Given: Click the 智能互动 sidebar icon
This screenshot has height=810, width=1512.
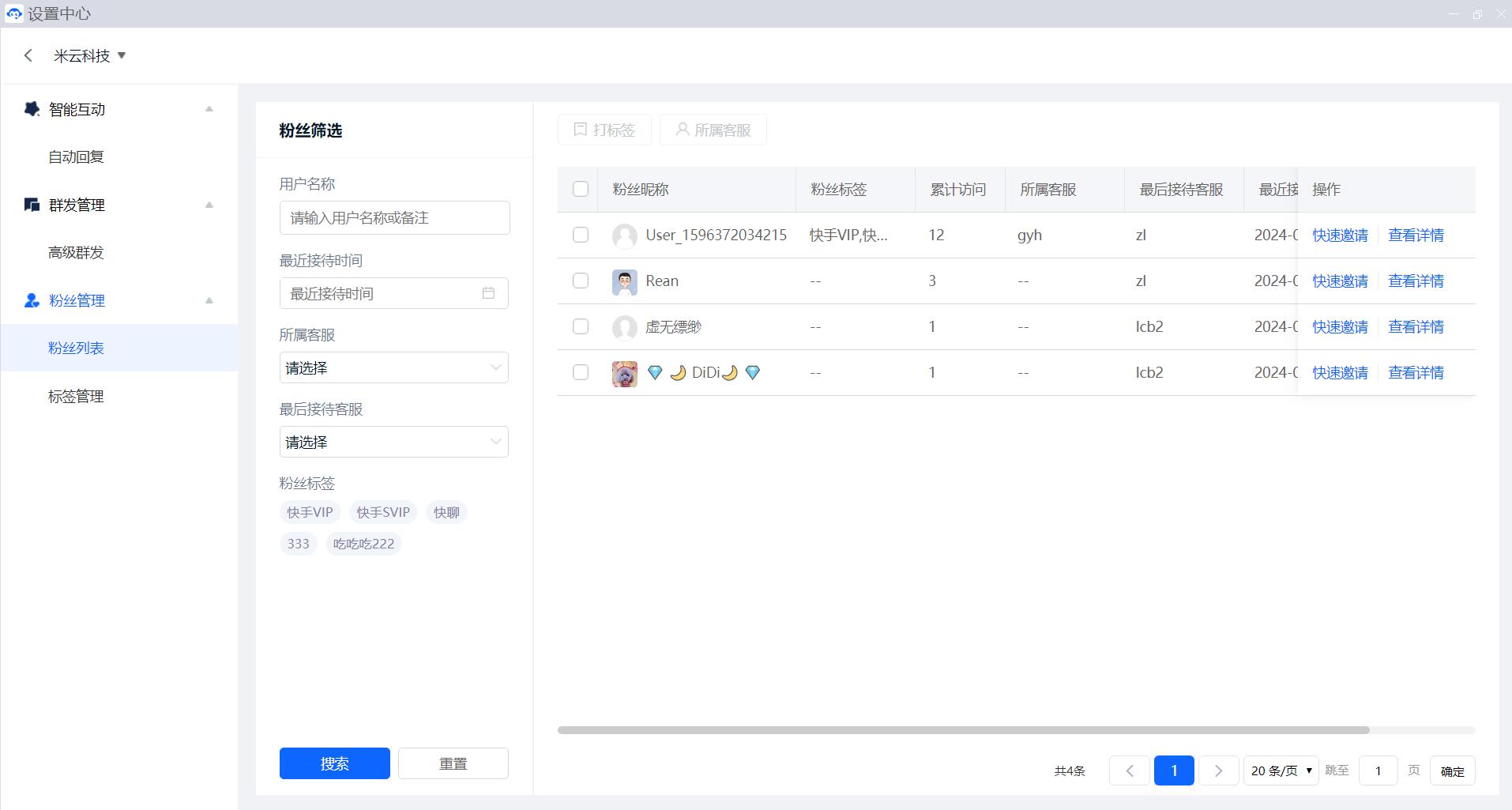Looking at the screenshot, I should click(x=32, y=109).
